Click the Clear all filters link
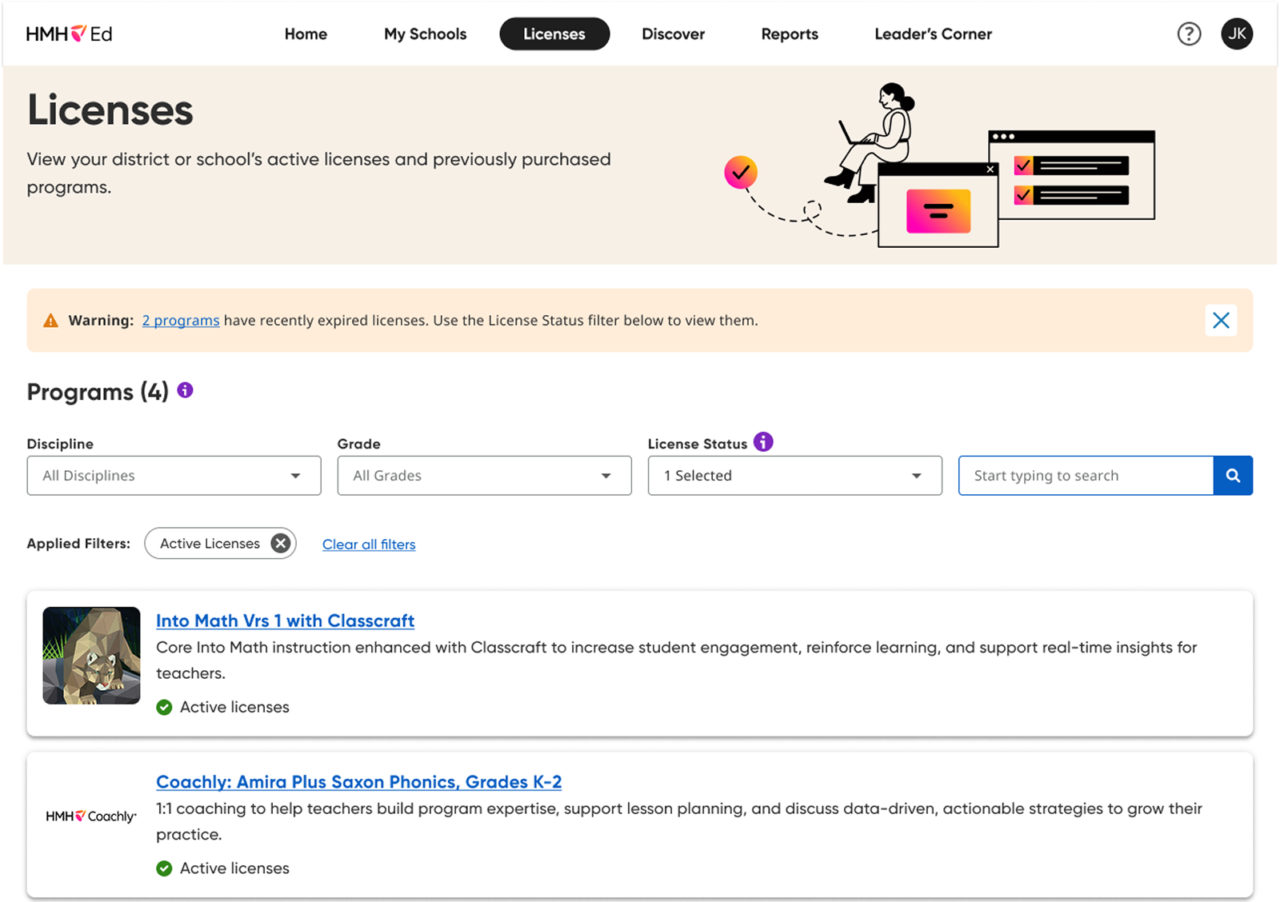 369,545
